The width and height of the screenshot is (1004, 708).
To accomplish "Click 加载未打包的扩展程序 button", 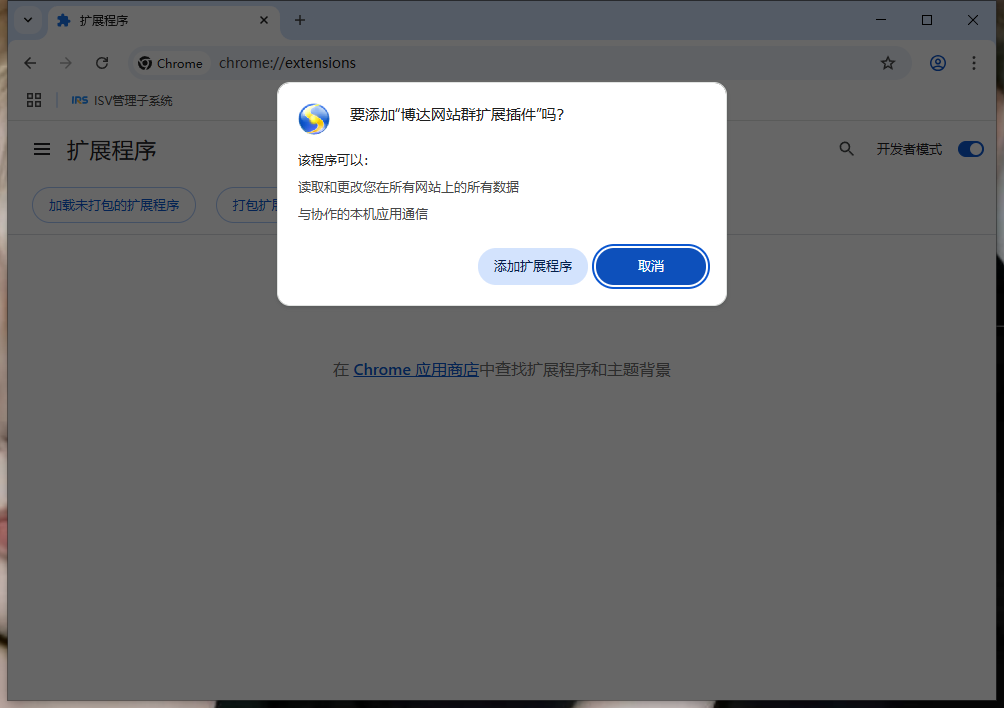I will click(x=114, y=205).
